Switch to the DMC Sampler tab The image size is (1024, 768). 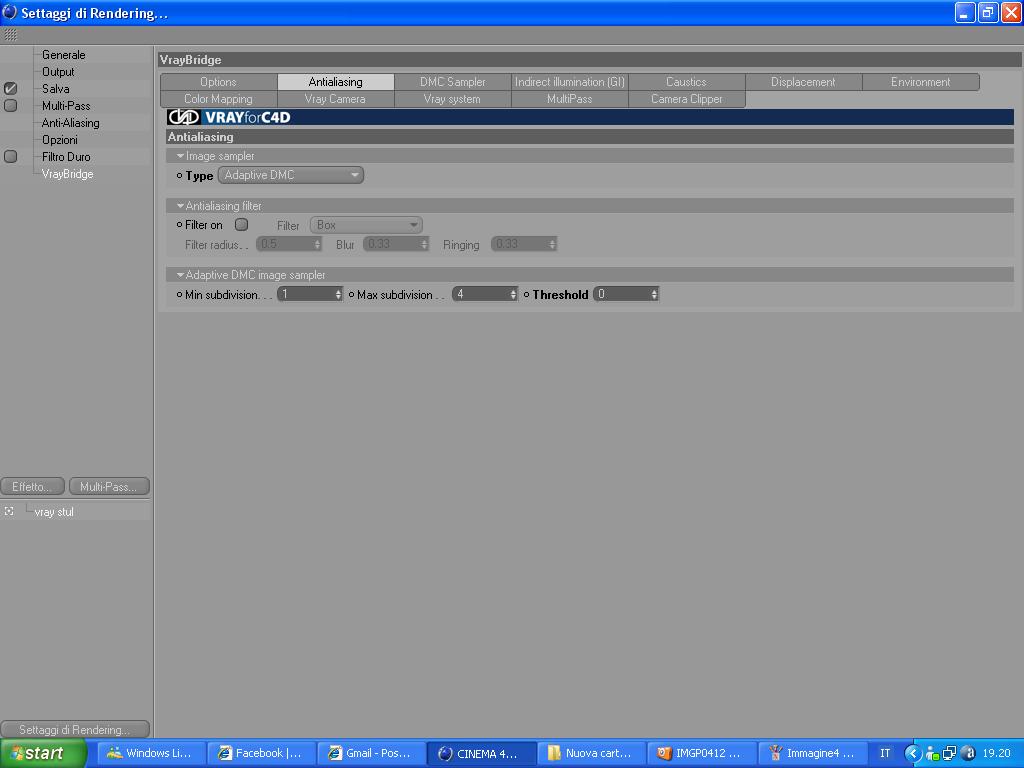[453, 82]
